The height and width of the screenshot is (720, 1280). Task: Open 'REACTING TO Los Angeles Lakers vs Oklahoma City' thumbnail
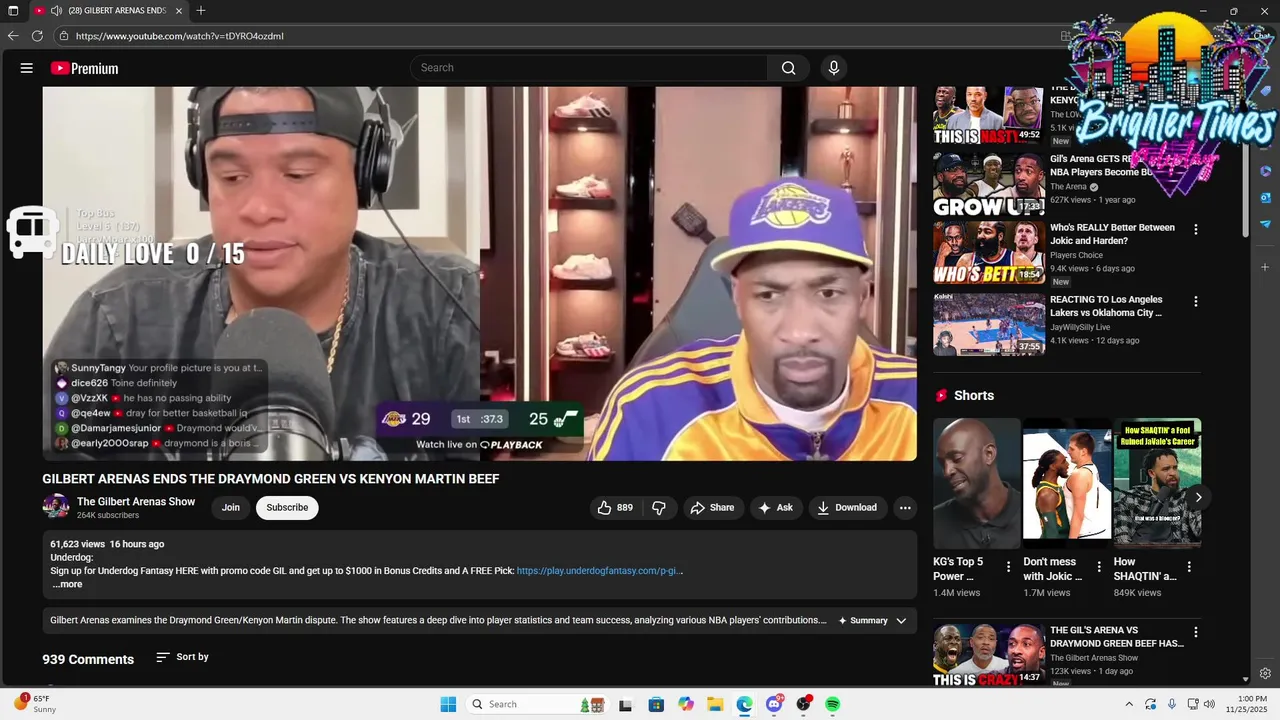click(989, 324)
